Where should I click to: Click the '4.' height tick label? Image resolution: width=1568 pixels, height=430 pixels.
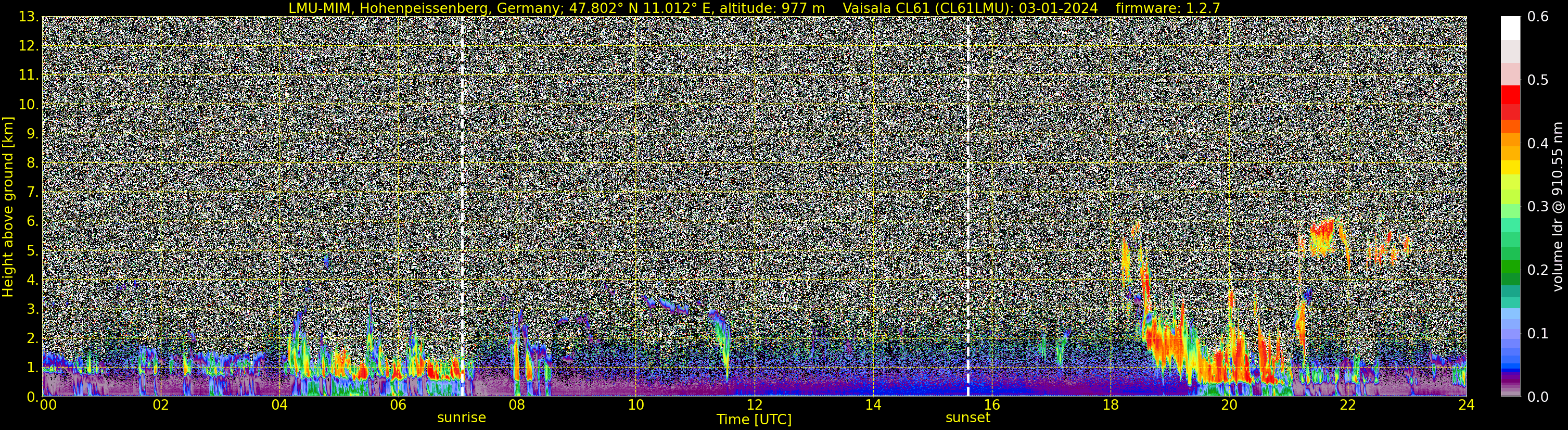(x=32, y=280)
